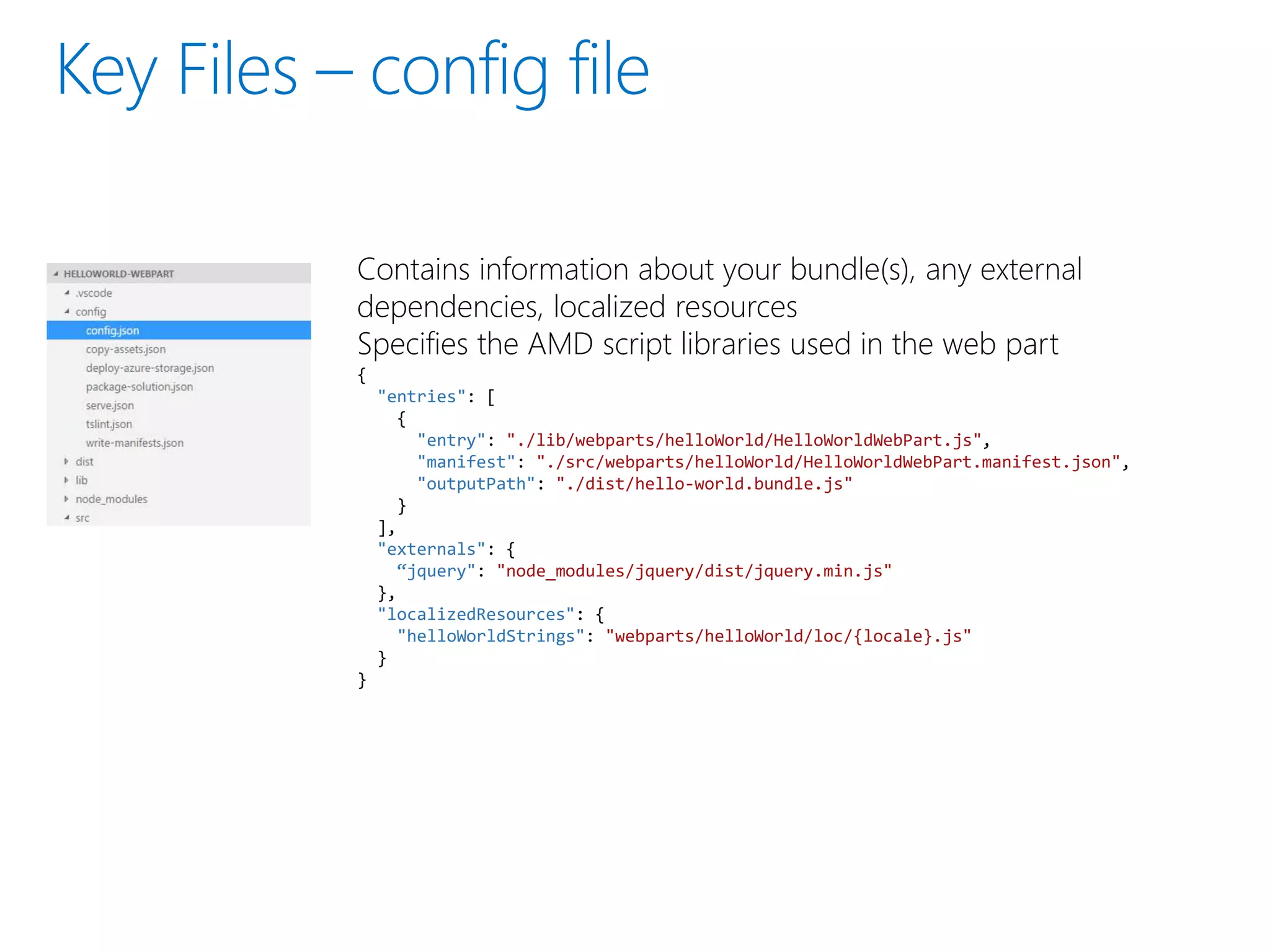Click the hello-world.bundle.js path string

704,484
